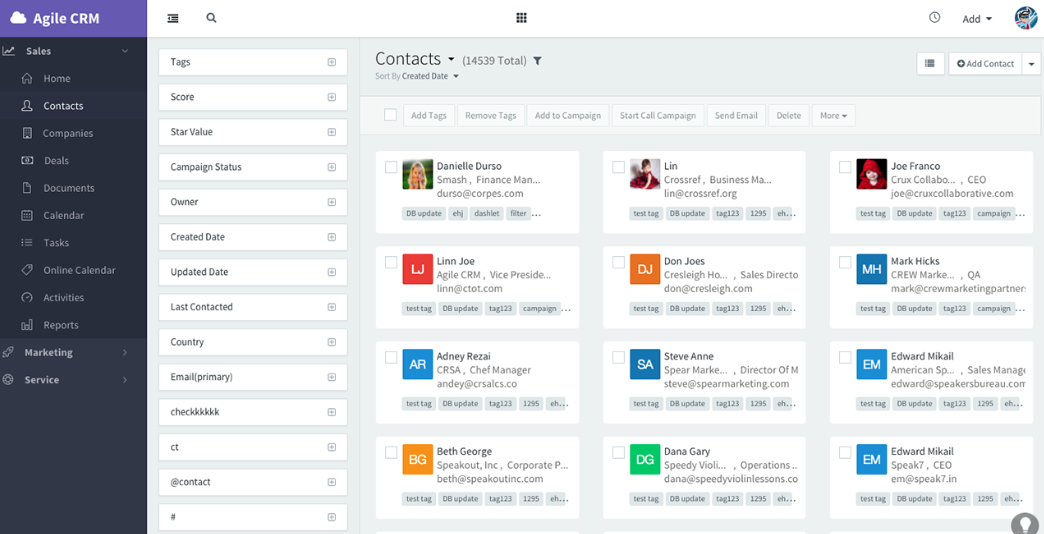Click the 'dashlet' tag on Danielle Durso

click(x=487, y=214)
